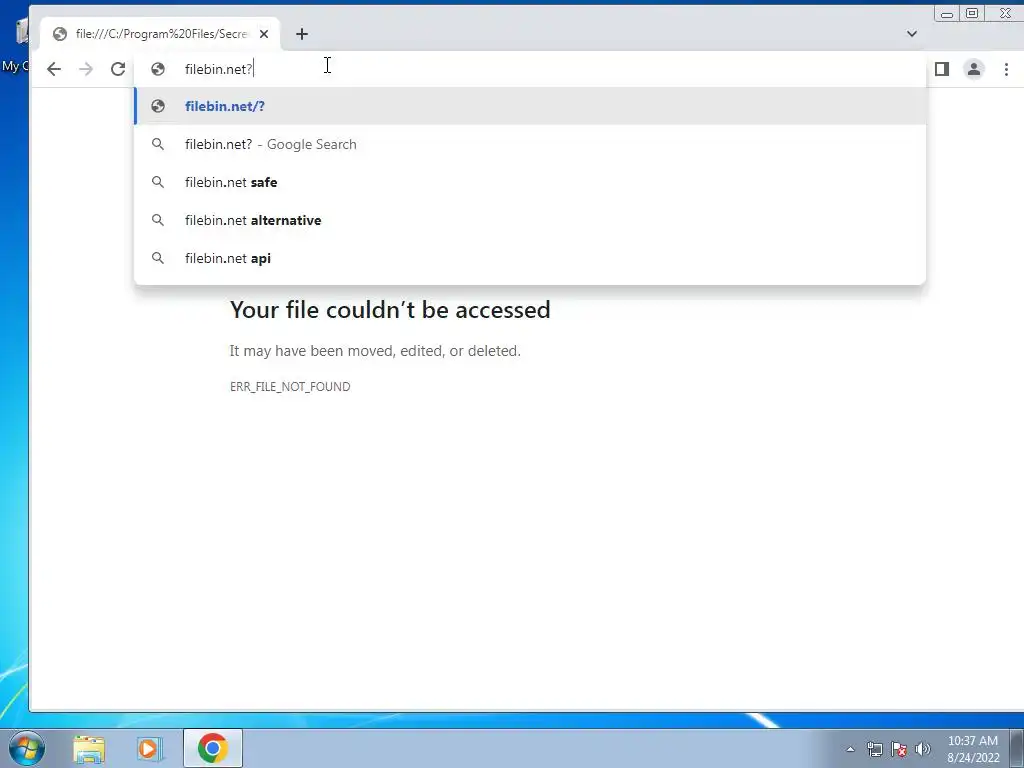Open the Action Center flag icon
The image size is (1024, 768).
[x=899, y=749]
